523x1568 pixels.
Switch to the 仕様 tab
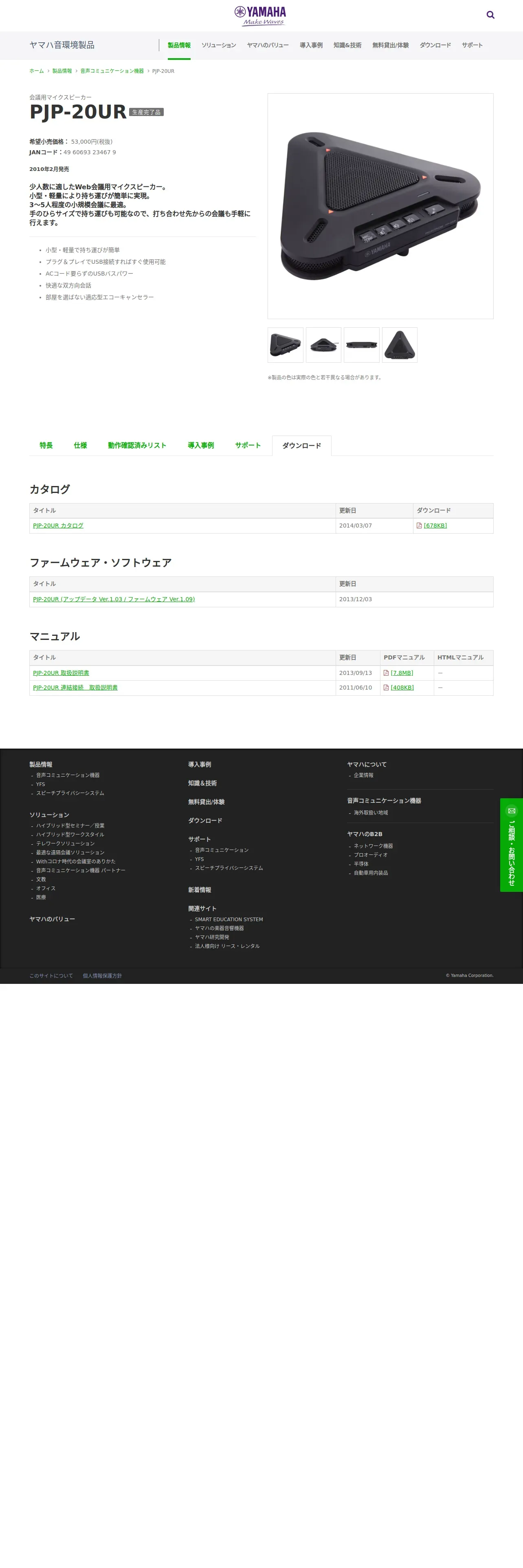pos(80,446)
